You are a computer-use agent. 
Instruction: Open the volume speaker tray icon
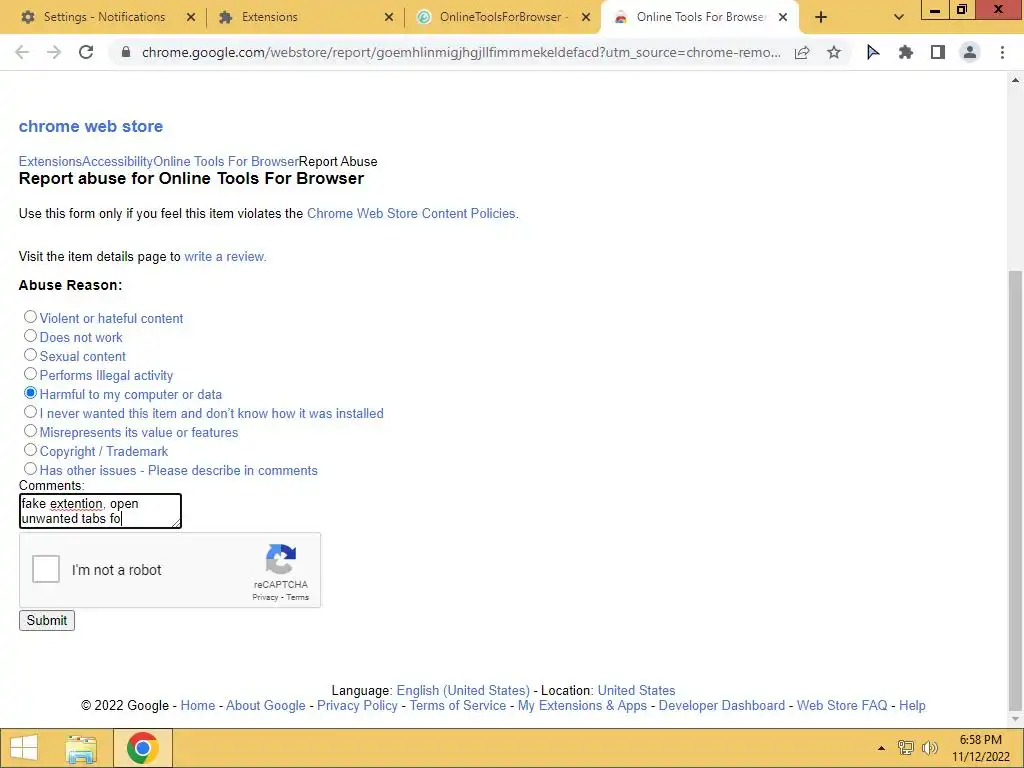930,748
